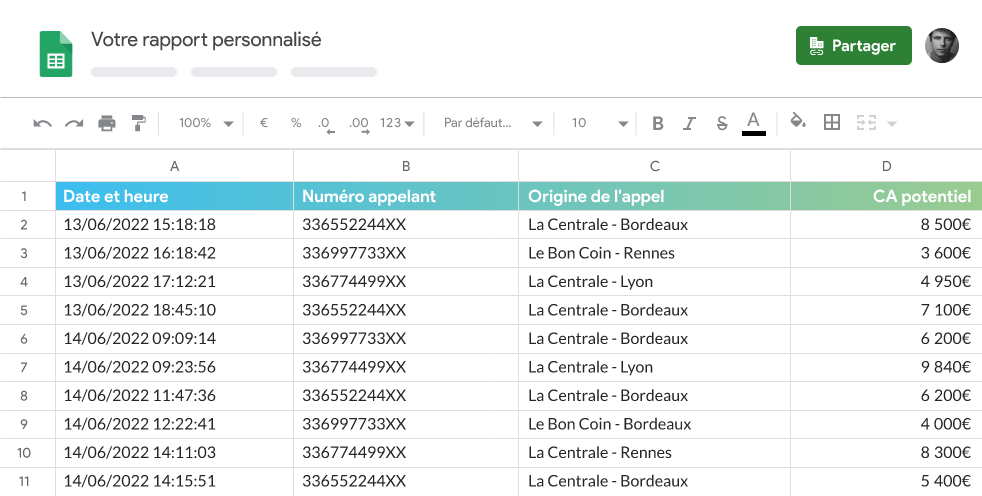Open the 123 number format dropdown
The image size is (982, 496).
pos(397,123)
